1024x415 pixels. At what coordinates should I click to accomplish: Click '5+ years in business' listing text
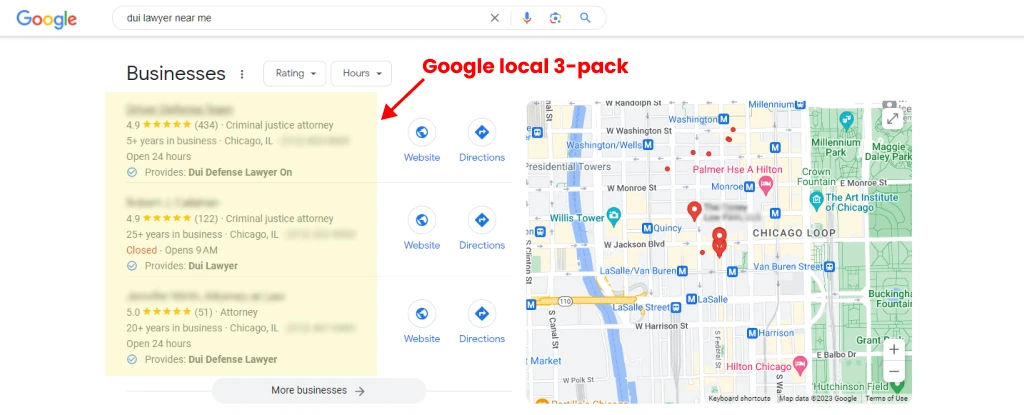tap(174, 141)
